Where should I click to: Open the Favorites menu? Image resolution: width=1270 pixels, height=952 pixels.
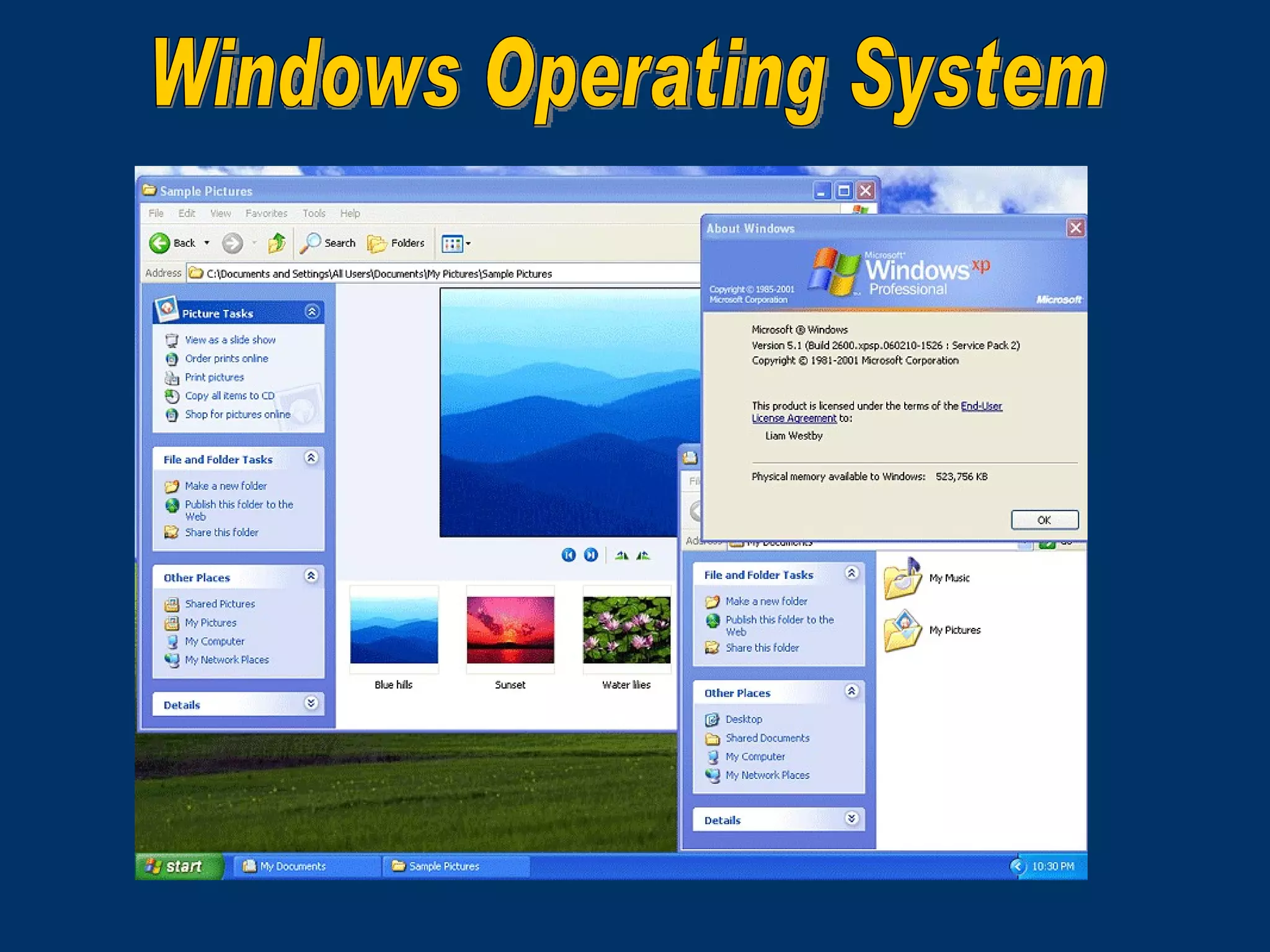tap(266, 213)
